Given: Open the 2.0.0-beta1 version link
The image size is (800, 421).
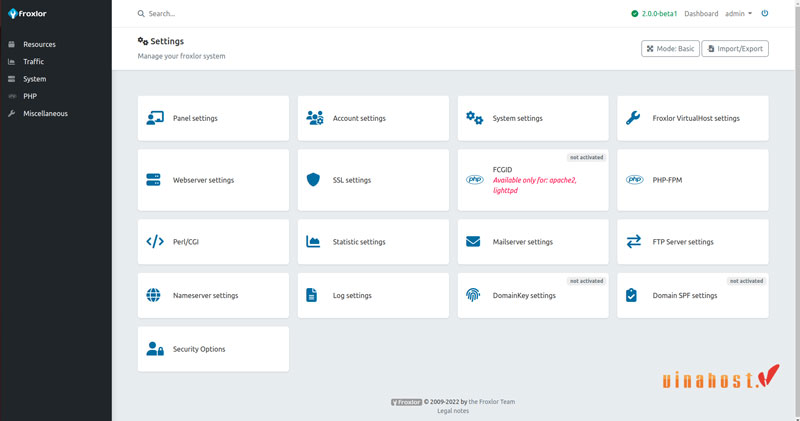Looking at the screenshot, I should [x=659, y=14].
